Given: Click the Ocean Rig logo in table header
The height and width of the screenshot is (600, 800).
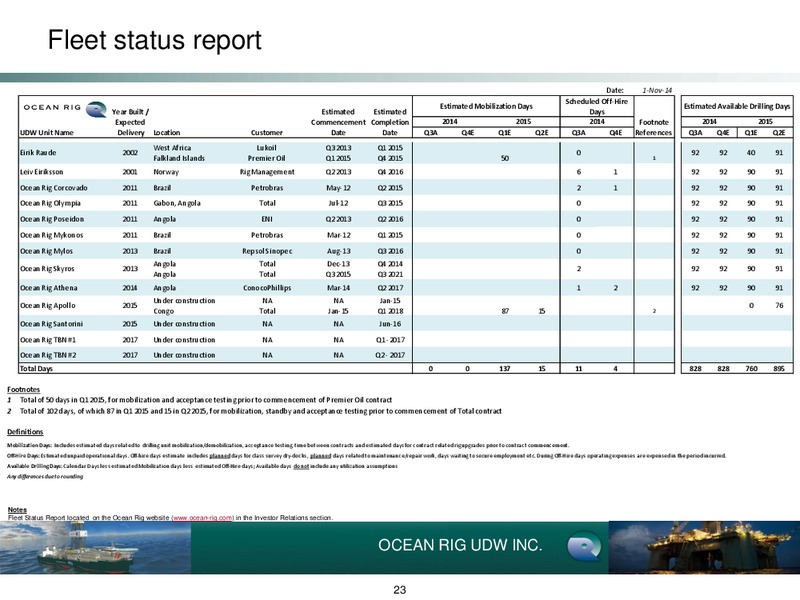Looking at the screenshot, I should pos(64,109).
